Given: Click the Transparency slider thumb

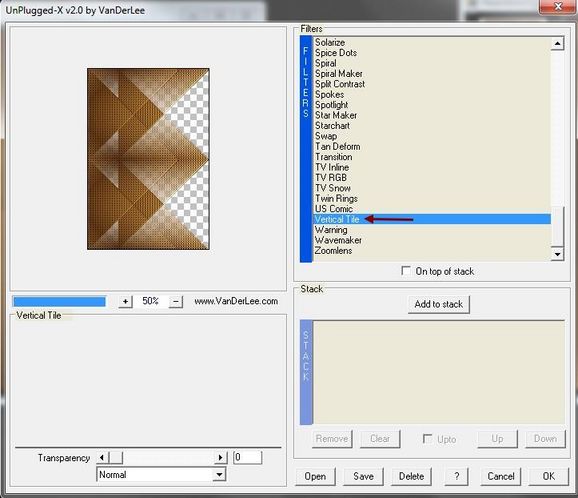Looking at the screenshot, I should coord(116,457).
